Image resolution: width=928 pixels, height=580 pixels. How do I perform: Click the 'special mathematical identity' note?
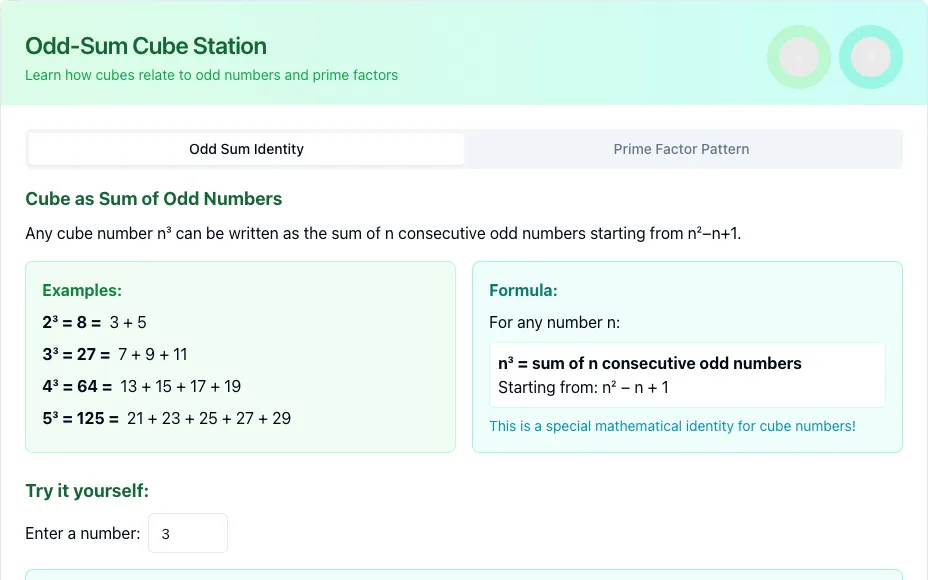pos(672,426)
